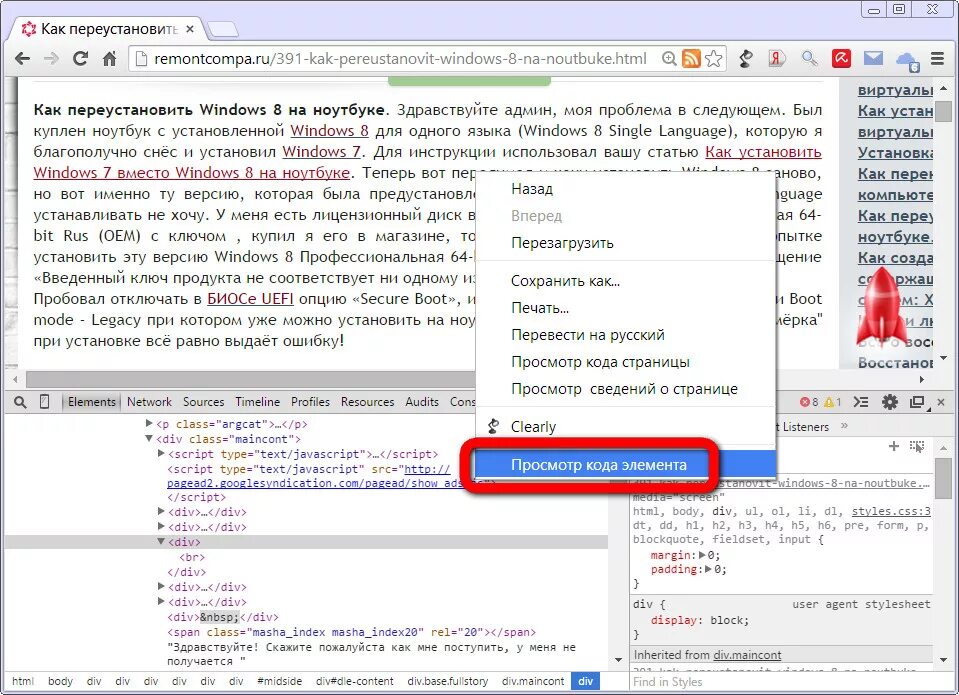This screenshot has height=695, width=959.
Task: Go back with the browser back arrow
Action: point(23,59)
